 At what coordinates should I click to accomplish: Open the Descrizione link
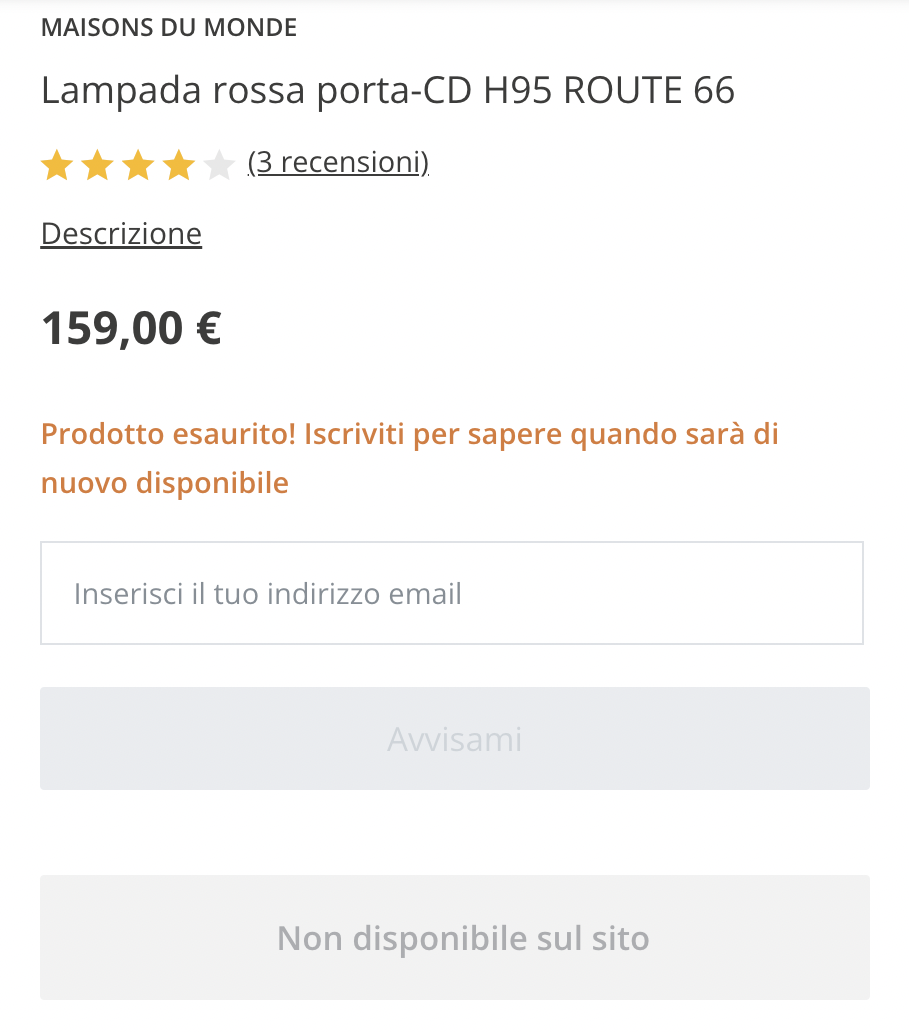click(x=121, y=234)
